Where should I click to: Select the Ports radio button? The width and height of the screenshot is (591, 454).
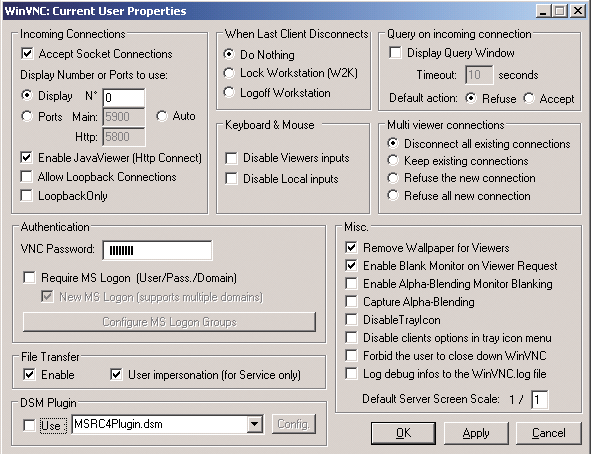(27, 116)
